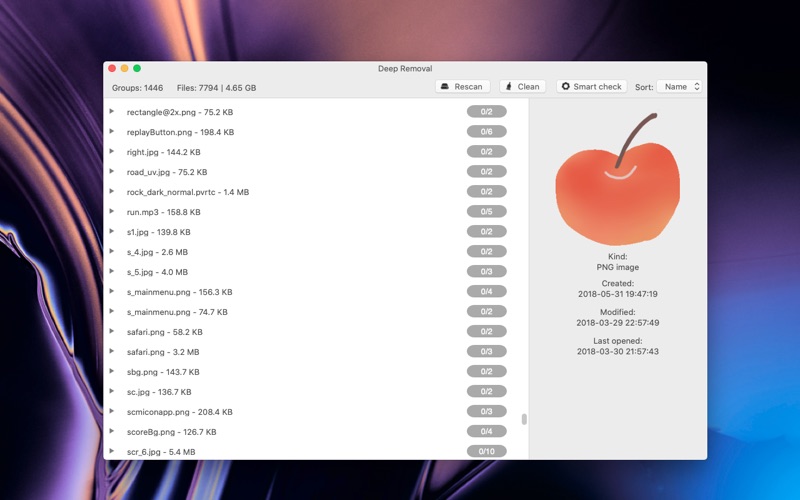Click the Last opened date 2018-03-30 21:57:43
The height and width of the screenshot is (500, 800).
click(x=617, y=351)
